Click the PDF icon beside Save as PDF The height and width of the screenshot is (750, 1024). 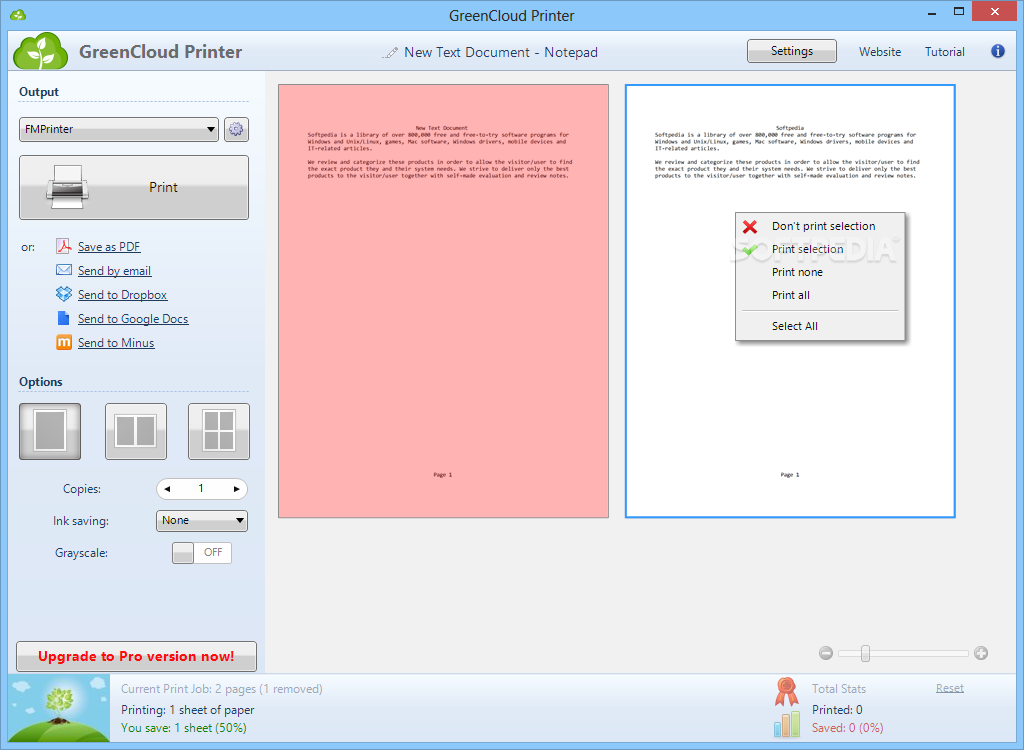pos(63,246)
